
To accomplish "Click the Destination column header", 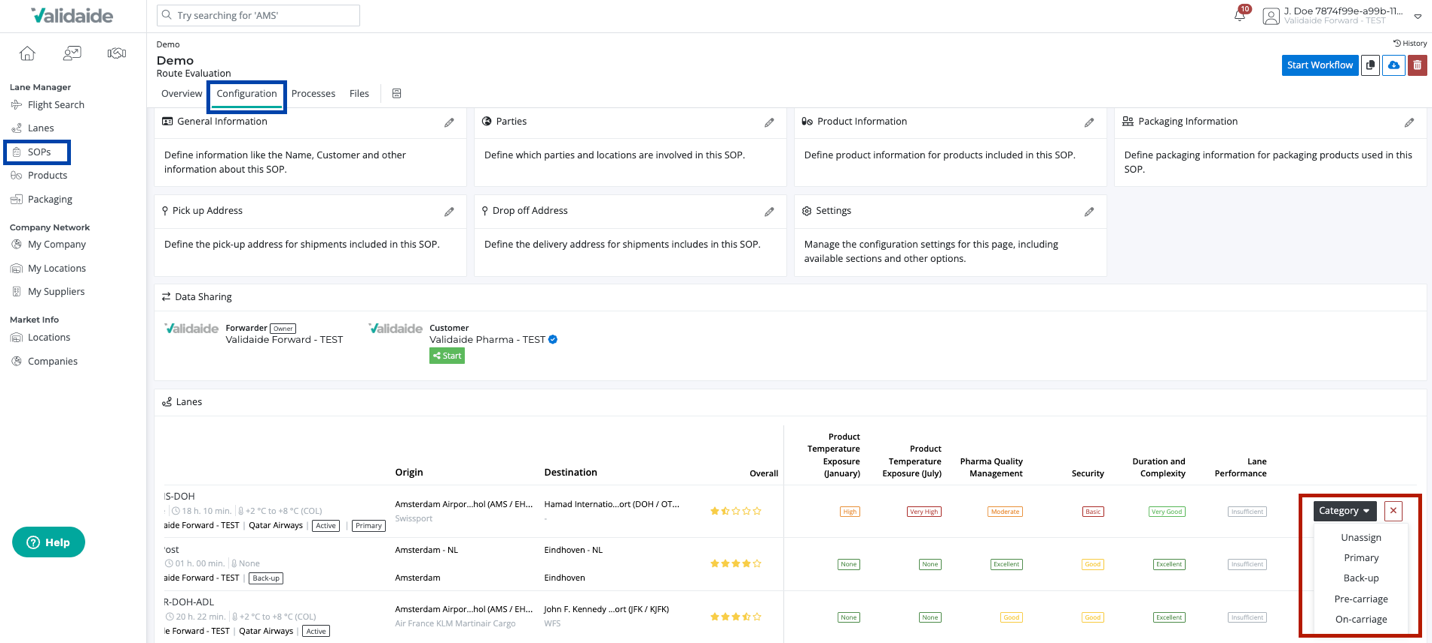I will [571, 472].
